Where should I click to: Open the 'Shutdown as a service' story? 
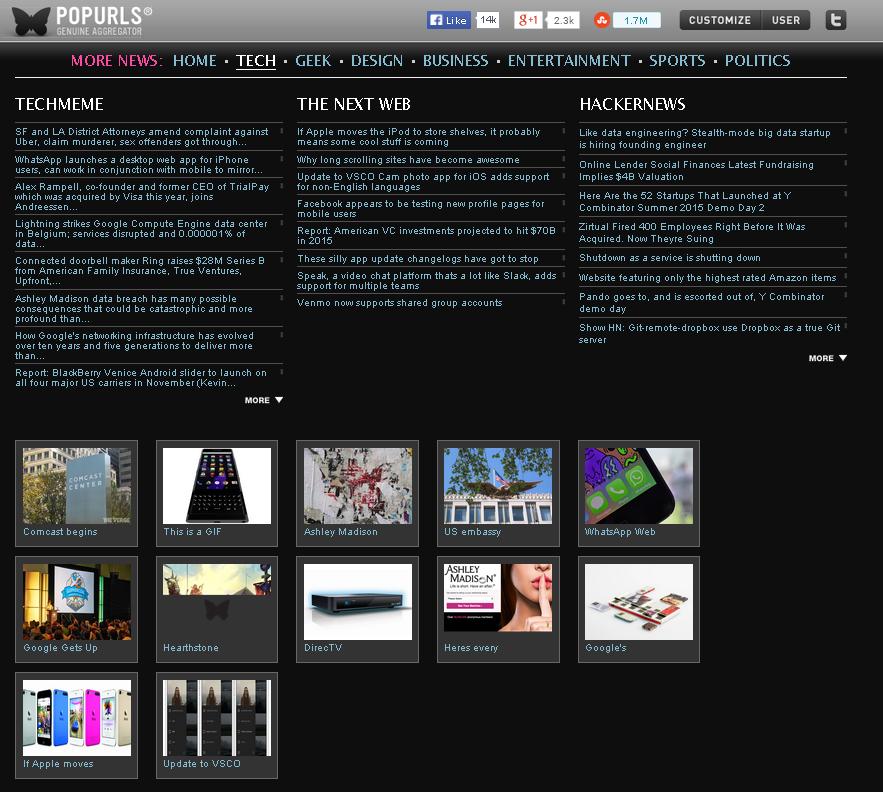click(670, 258)
